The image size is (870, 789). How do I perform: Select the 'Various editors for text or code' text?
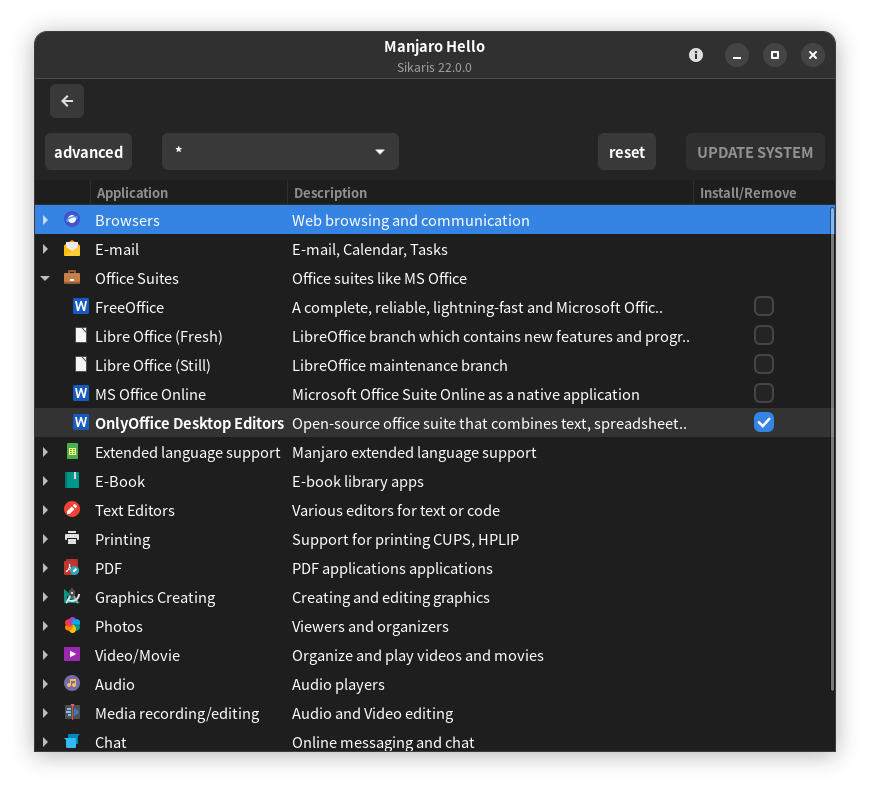pyautogui.click(x=396, y=510)
